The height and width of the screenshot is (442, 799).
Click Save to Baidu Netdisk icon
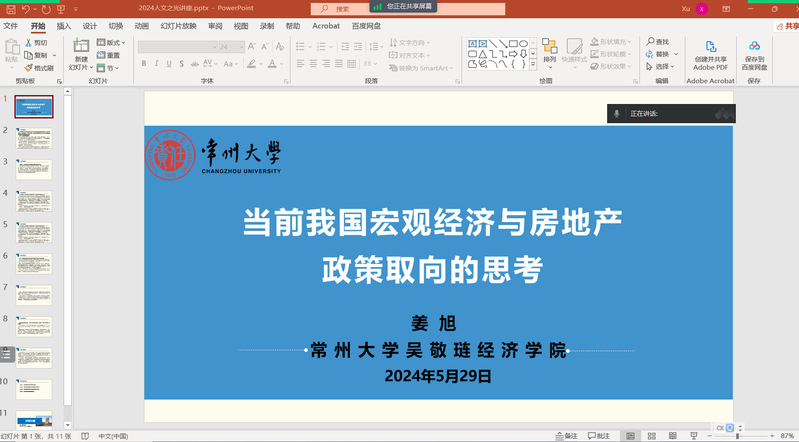pyautogui.click(x=754, y=54)
